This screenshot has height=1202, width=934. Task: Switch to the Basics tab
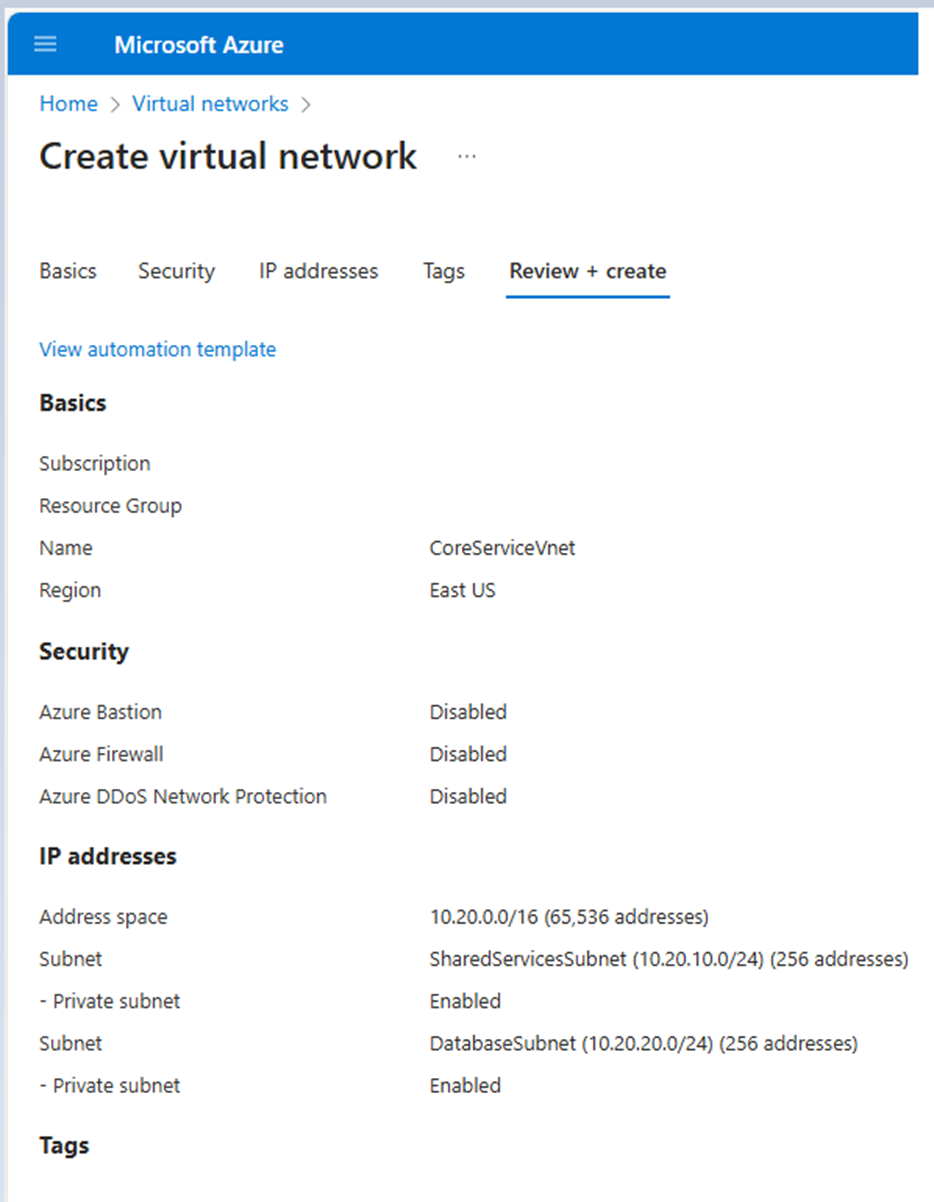click(x=67, y=271)
